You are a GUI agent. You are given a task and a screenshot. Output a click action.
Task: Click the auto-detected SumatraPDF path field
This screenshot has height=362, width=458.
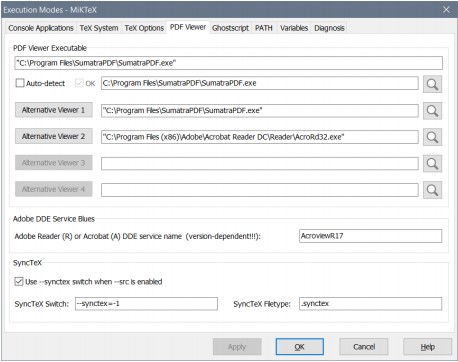(260, 83)
